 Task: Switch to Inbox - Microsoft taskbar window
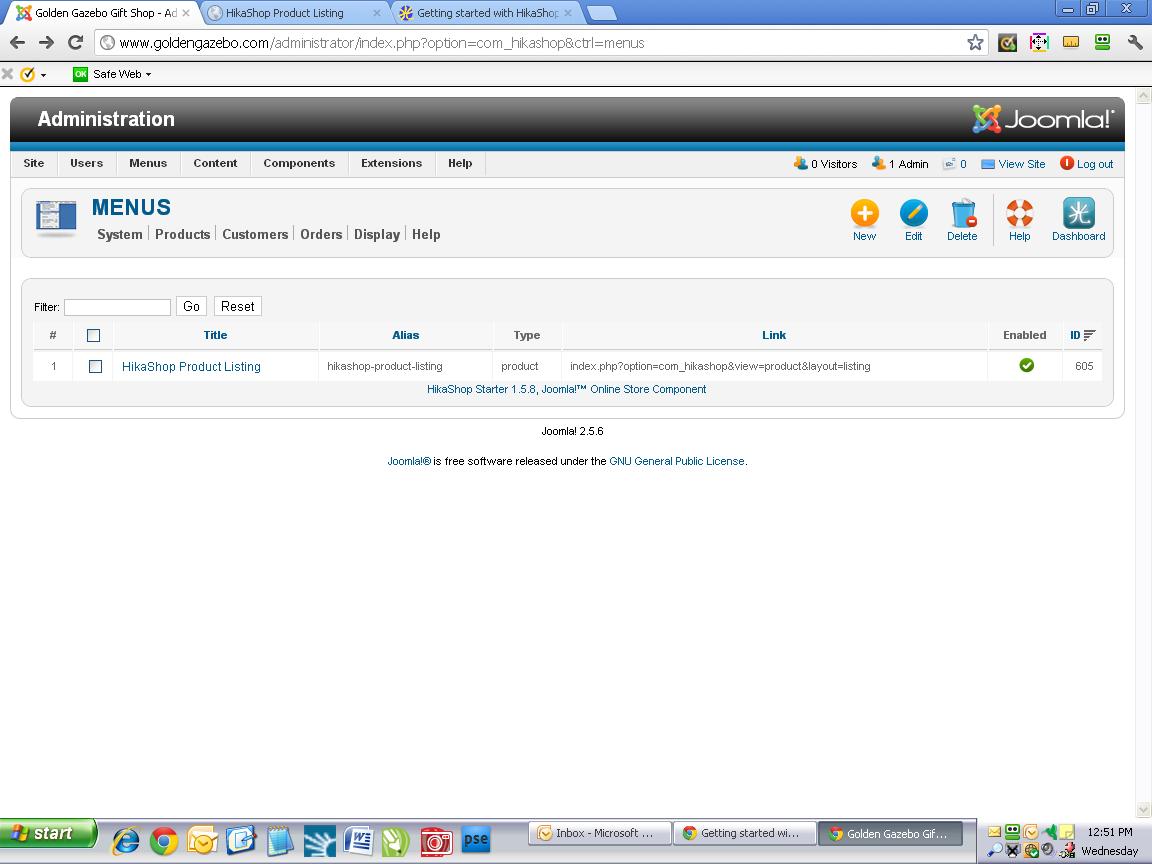600,833
